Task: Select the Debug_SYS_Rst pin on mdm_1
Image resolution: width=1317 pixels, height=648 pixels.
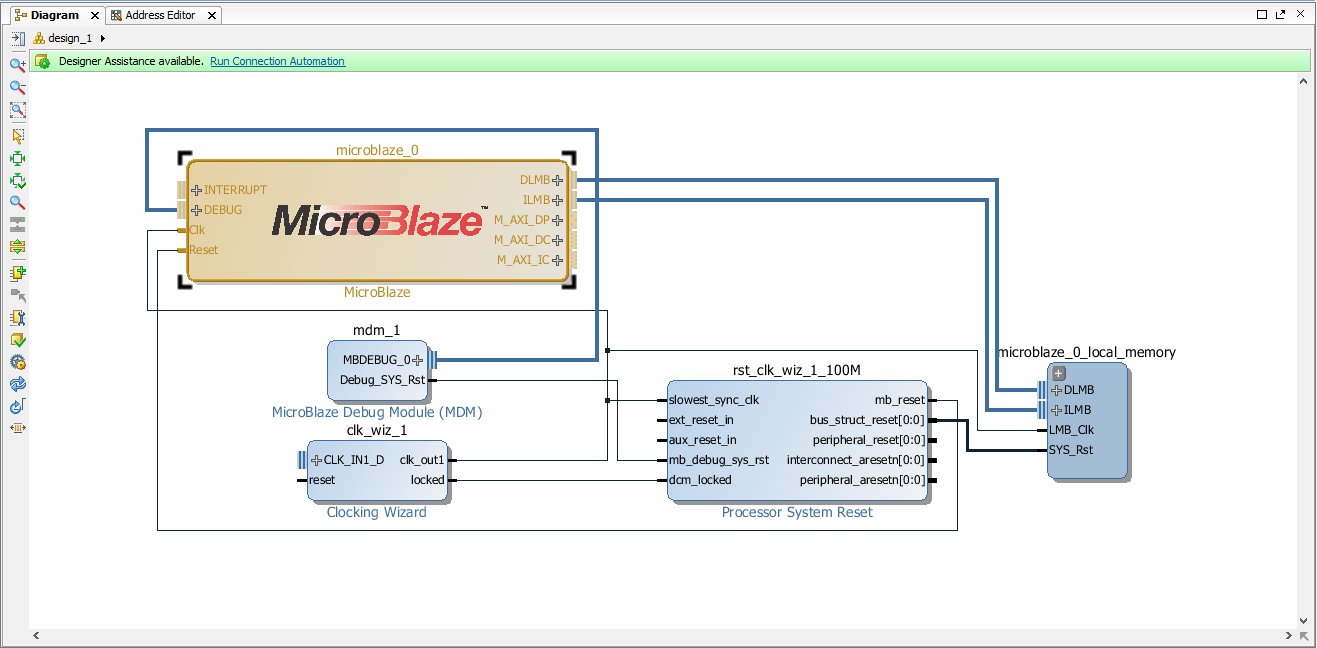Action: [382, 380]
